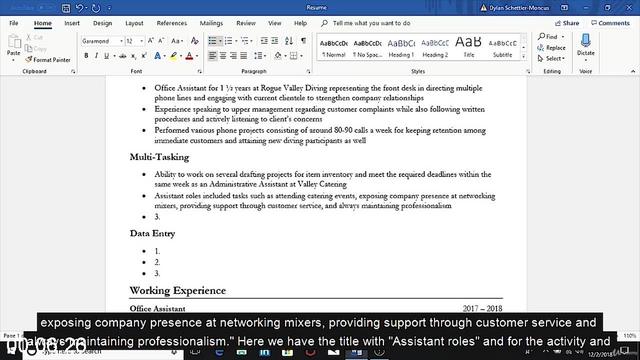
Task: Apply the Subtitle style
Action: click(x=502, y=48)
